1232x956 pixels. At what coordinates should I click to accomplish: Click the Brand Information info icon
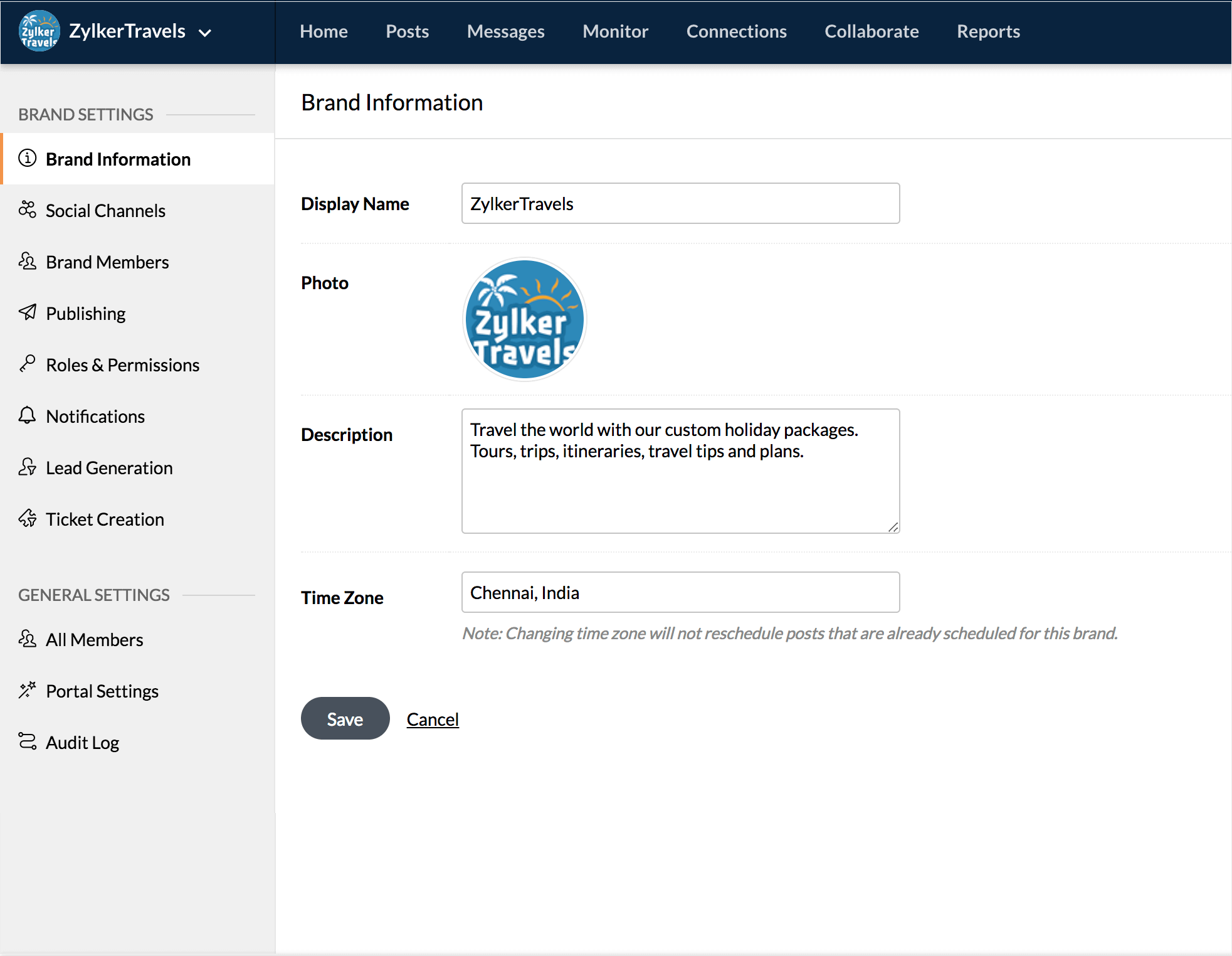[x=27, y=158]
